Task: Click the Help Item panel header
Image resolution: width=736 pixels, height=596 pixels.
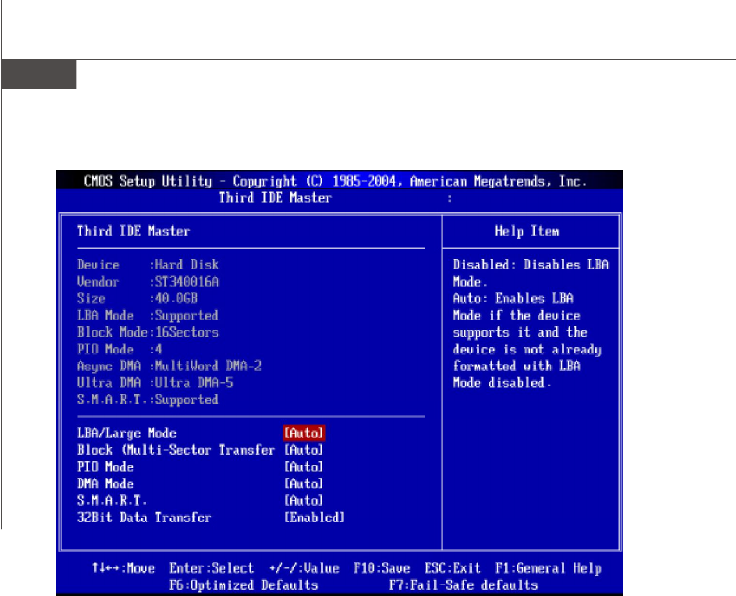Action: [527, 231]
